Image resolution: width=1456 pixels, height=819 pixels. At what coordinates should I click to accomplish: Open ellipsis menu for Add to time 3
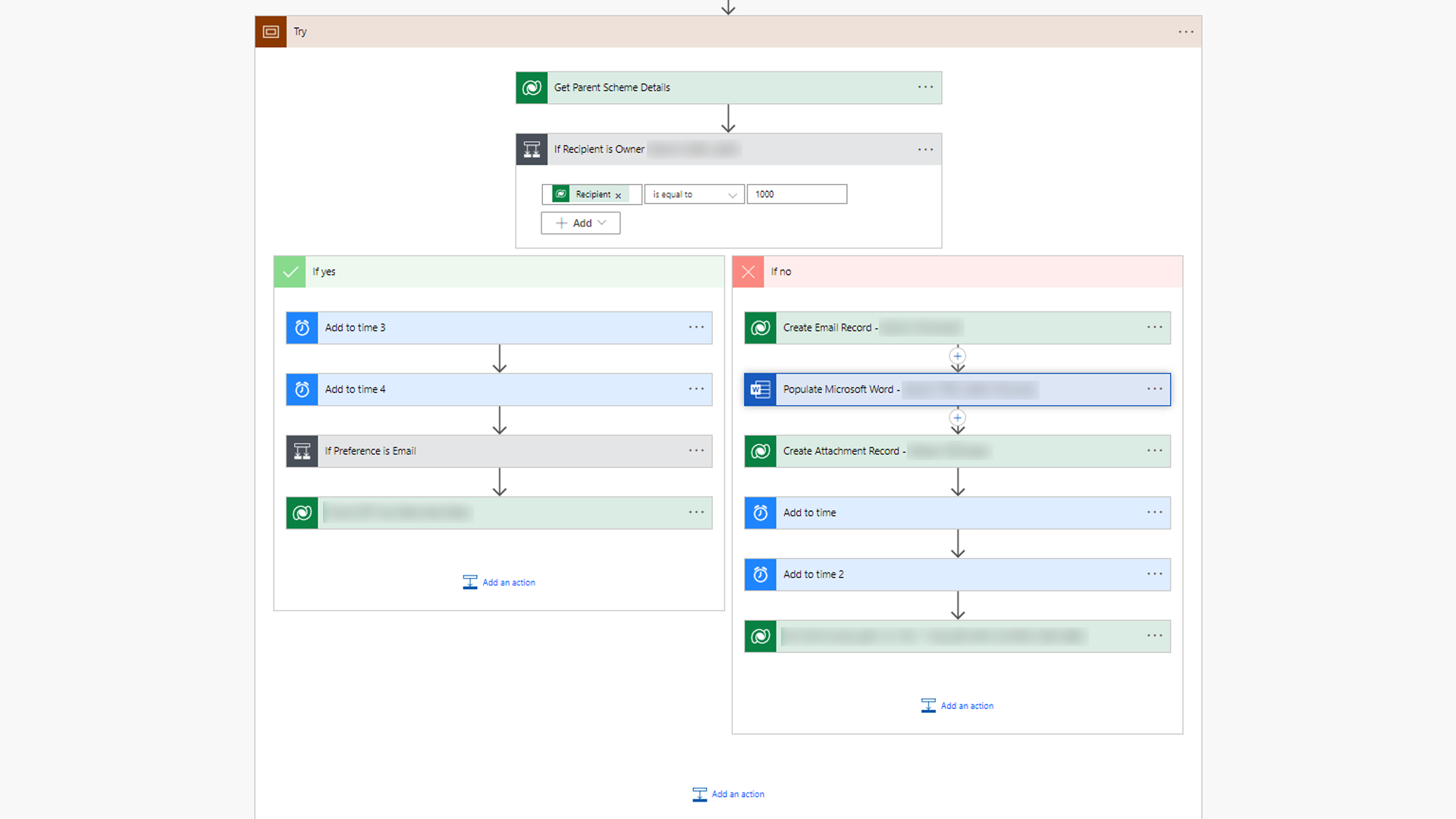tap(696, 328)
